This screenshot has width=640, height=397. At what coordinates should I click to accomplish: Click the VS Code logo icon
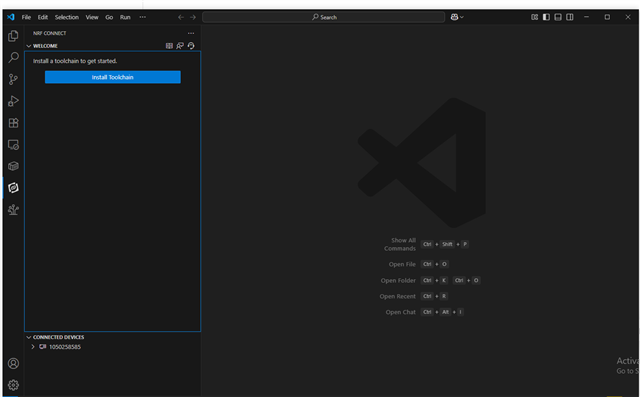tap(11, 17)
